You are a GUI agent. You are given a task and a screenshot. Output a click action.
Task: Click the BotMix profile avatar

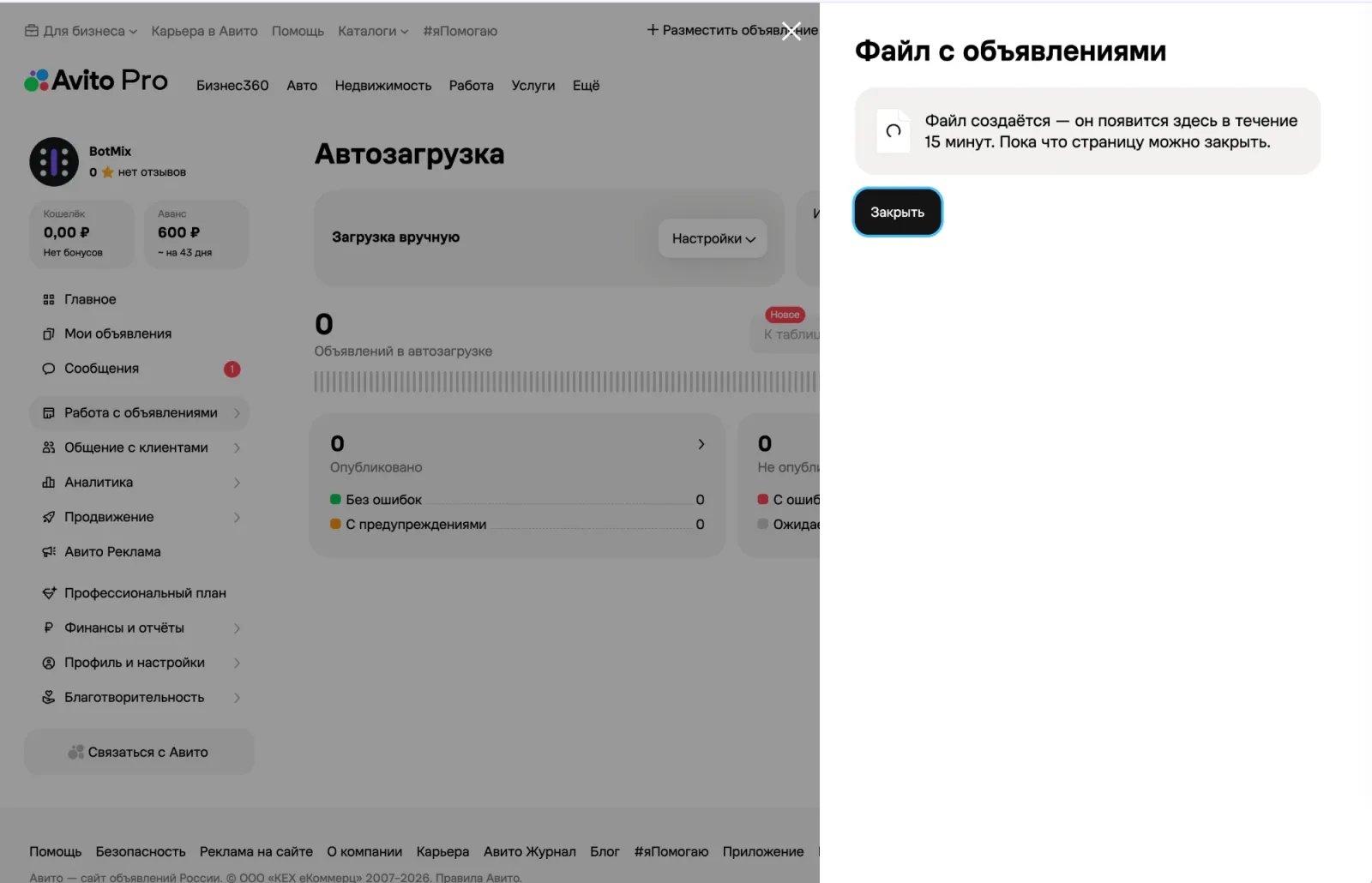point(54,161)
